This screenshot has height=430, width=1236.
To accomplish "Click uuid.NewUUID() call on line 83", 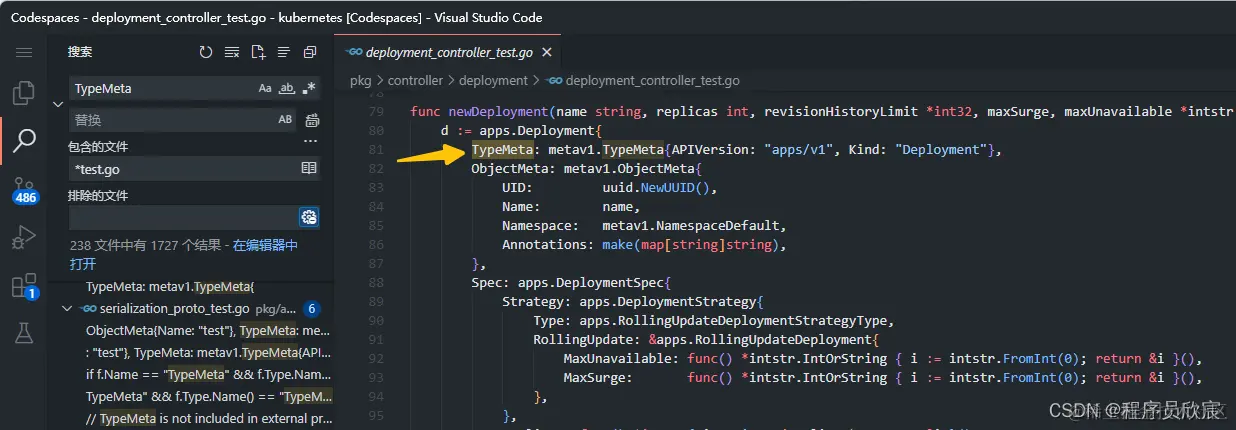I will (x=660, y=187).
